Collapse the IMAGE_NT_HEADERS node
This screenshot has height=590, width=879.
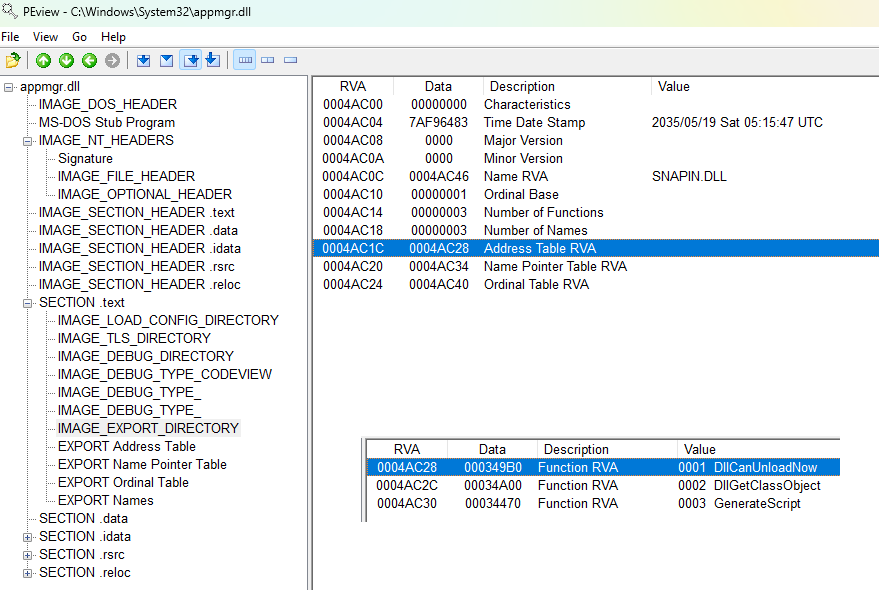27,141
